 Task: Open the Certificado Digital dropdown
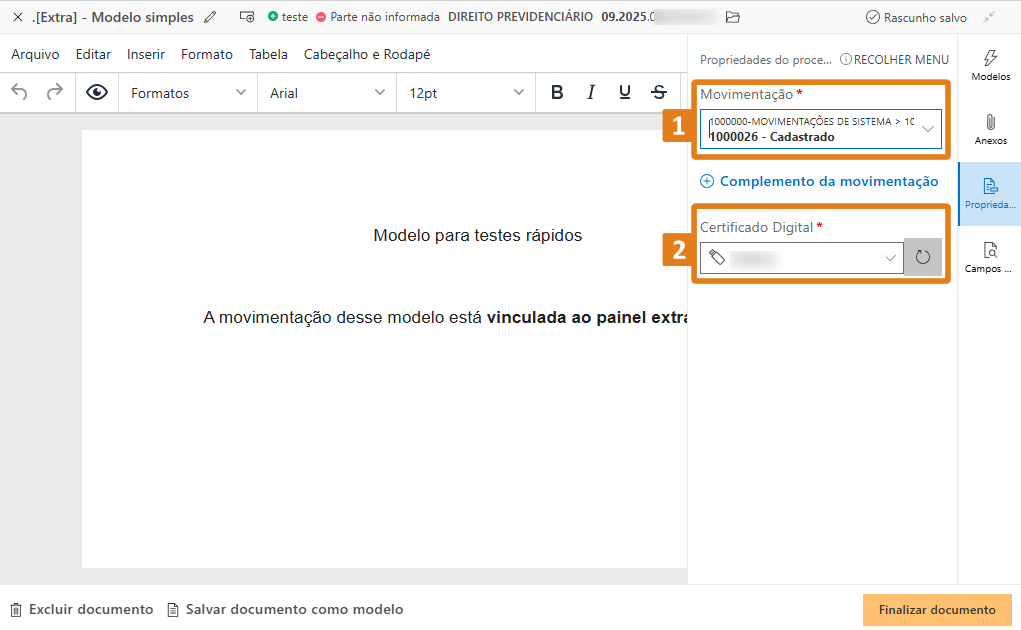pyautogui.click(x=889, y=257)
